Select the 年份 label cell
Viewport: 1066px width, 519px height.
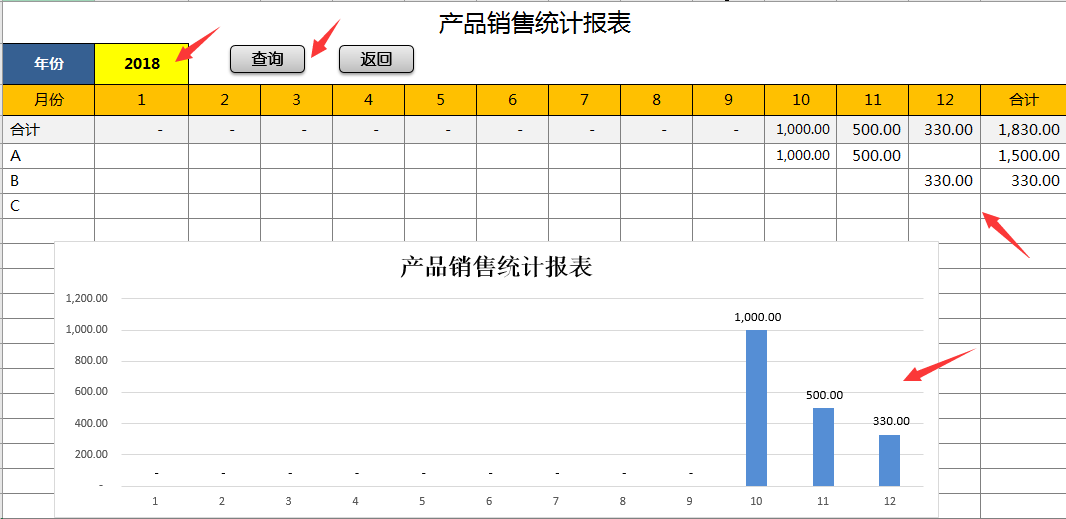(48, 64)
